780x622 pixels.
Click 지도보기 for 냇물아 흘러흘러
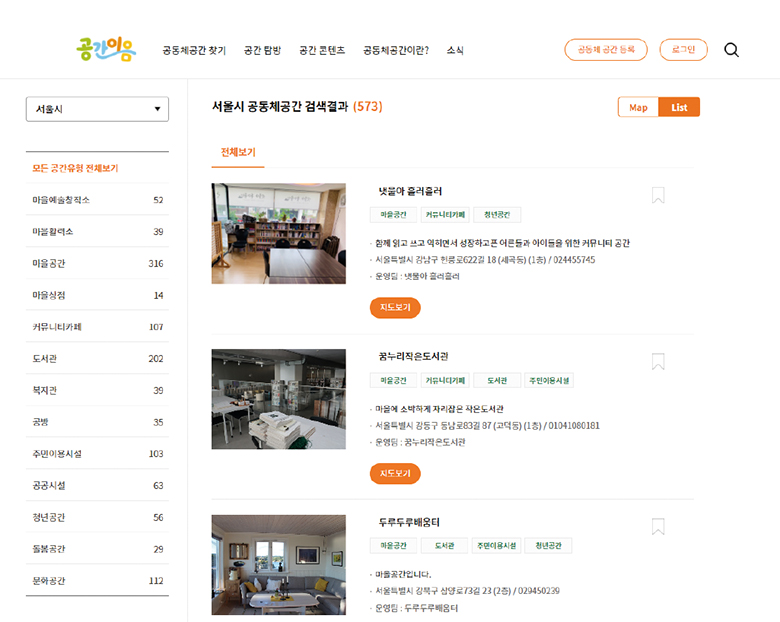coord(395,308)
